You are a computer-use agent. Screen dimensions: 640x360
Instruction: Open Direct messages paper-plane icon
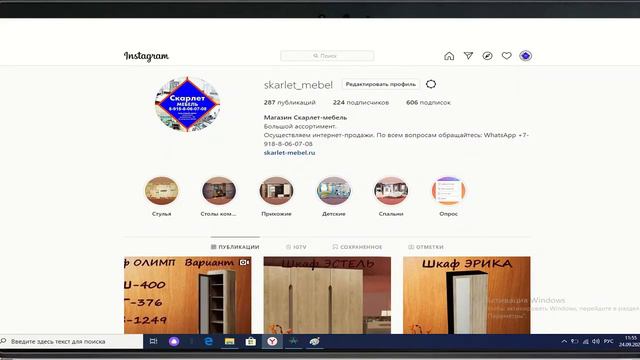point(468,56)
